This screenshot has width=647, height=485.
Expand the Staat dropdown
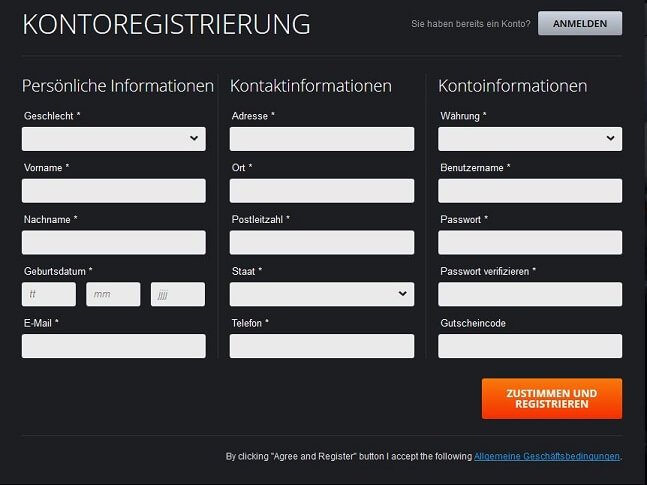point(322,294)
